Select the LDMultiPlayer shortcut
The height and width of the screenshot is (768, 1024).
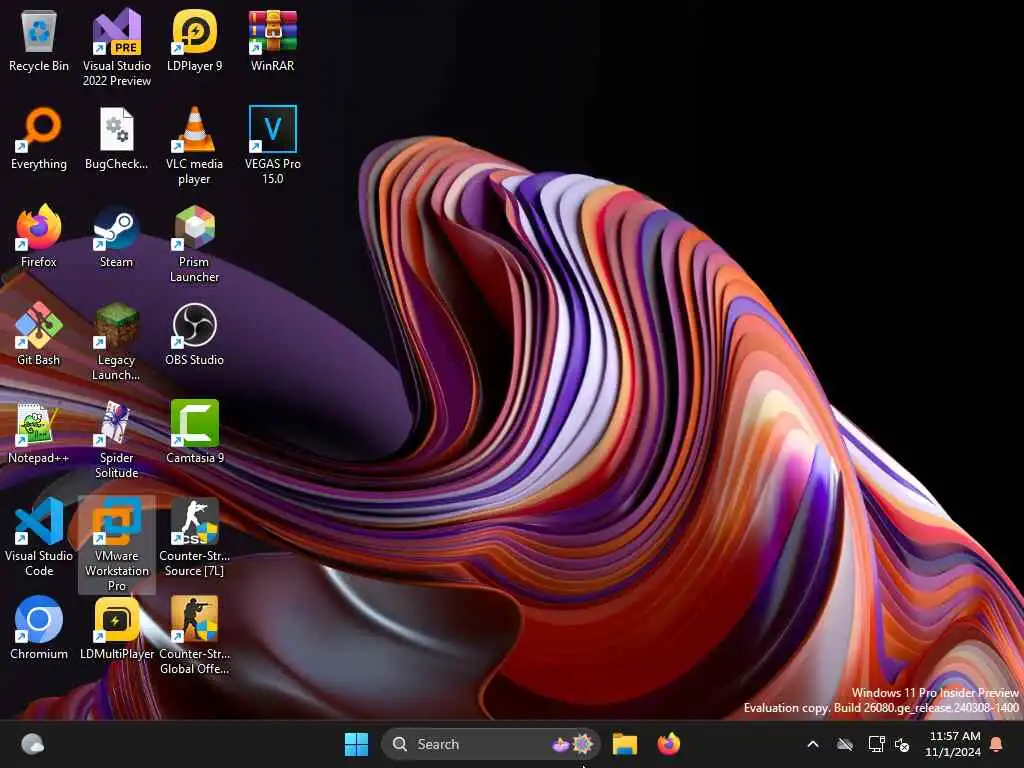click(116, 628)
